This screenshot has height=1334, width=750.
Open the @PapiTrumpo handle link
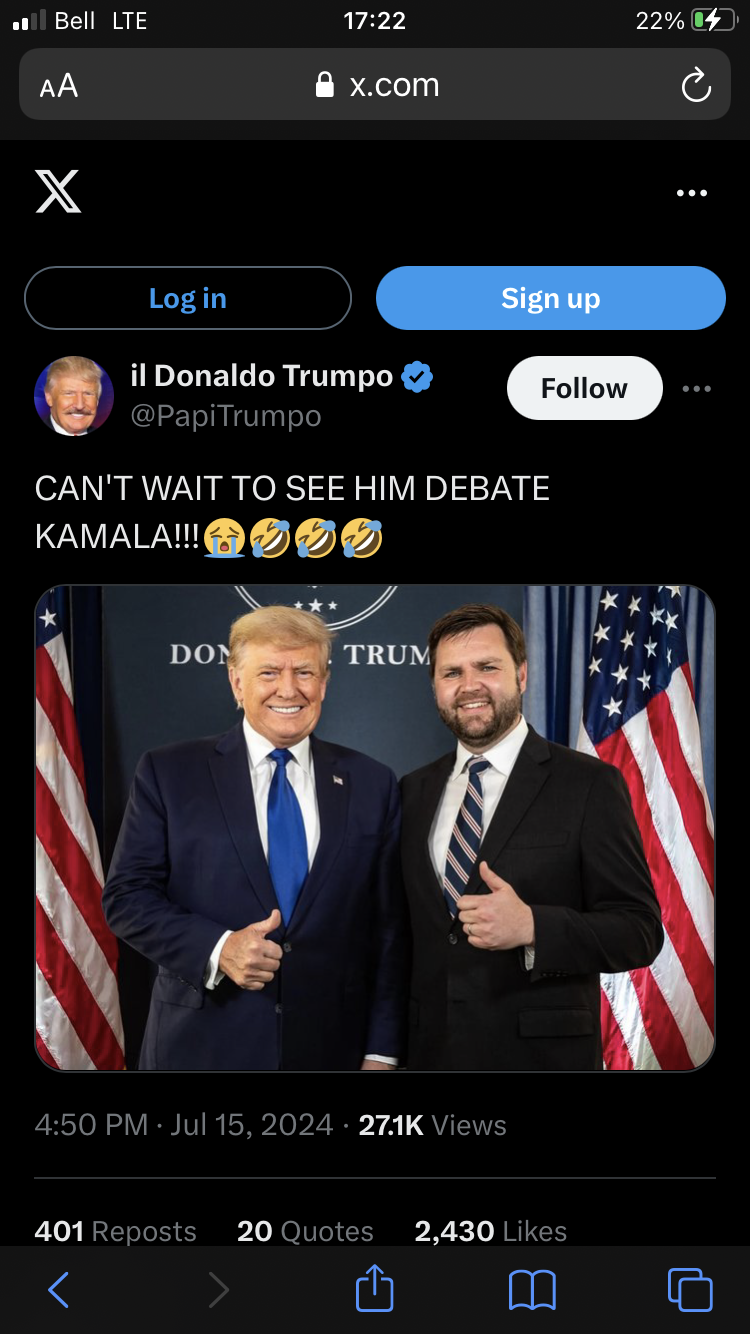tap(226, 416)
